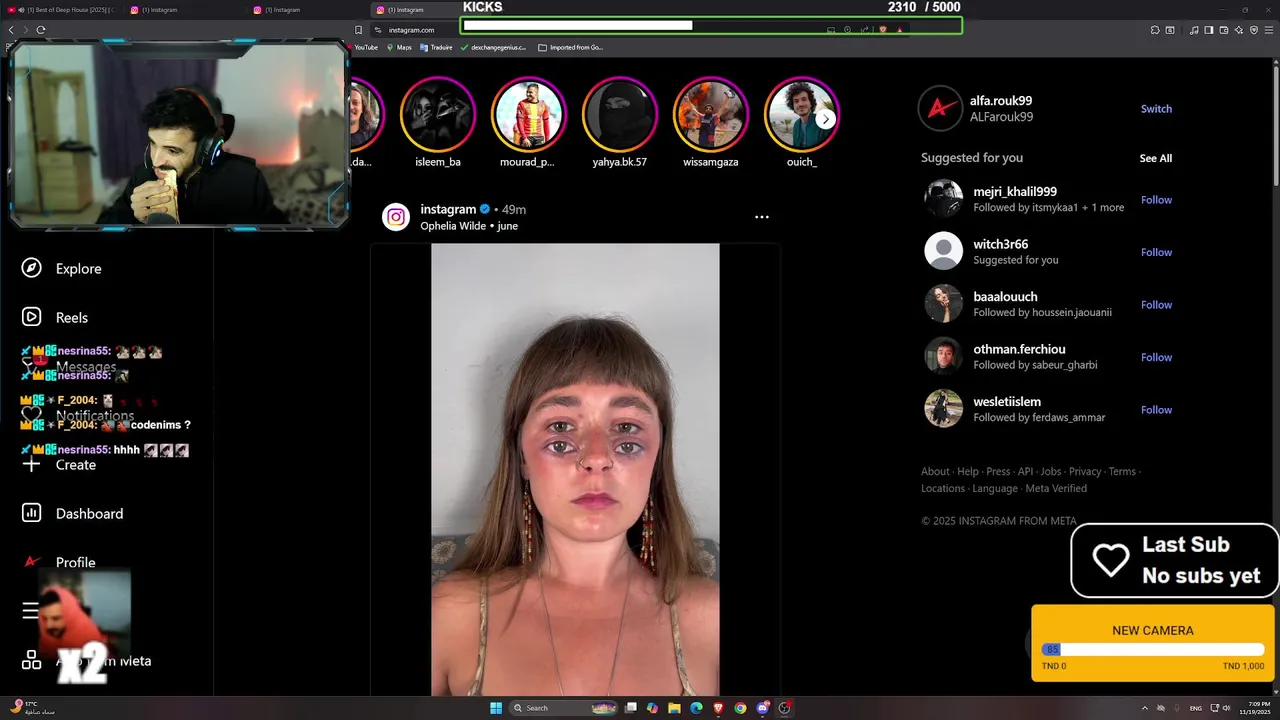1280x720 pixels.
Task: Open the Profile avatar icon in the sidebar
Action: pos(32,562)
